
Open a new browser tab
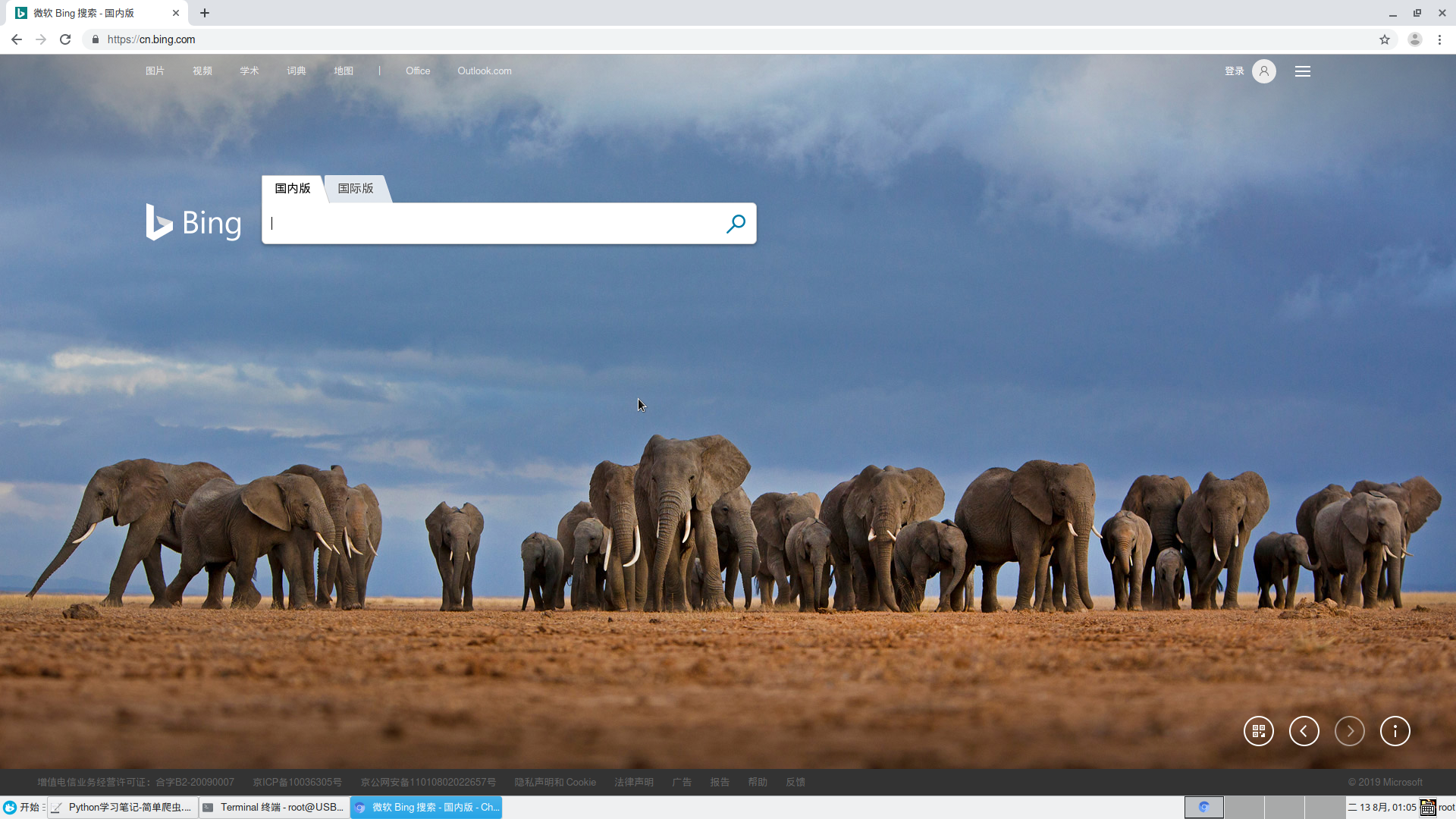[205, 13]
